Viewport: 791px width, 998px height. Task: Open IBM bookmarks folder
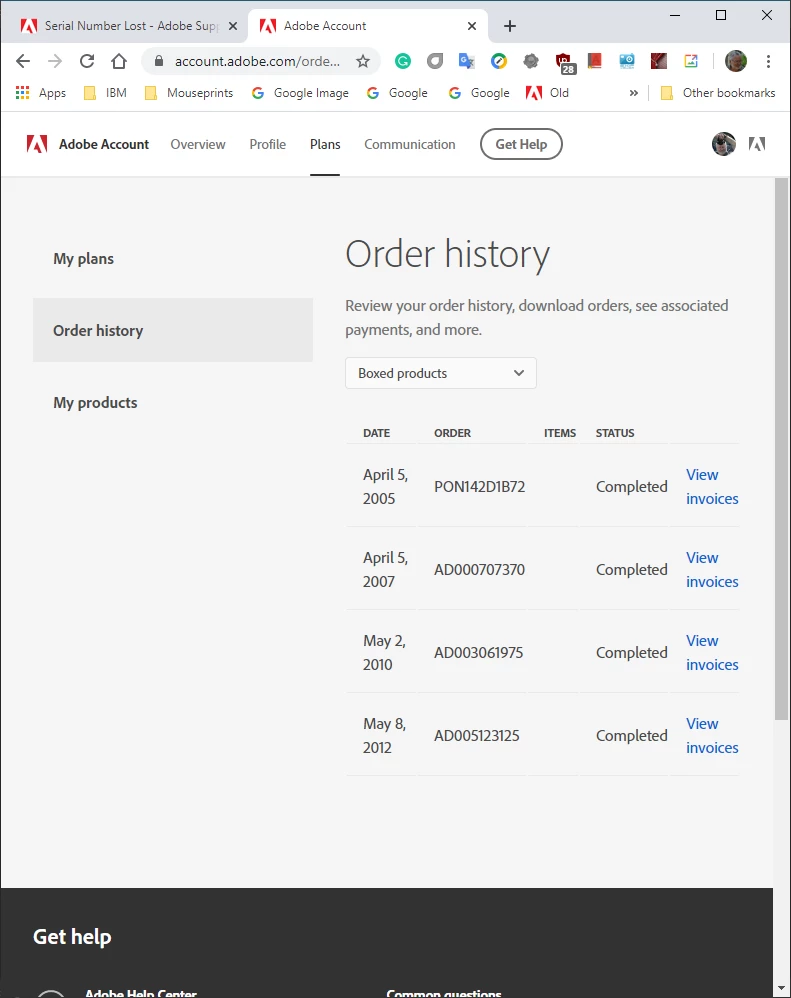point(106,93)
